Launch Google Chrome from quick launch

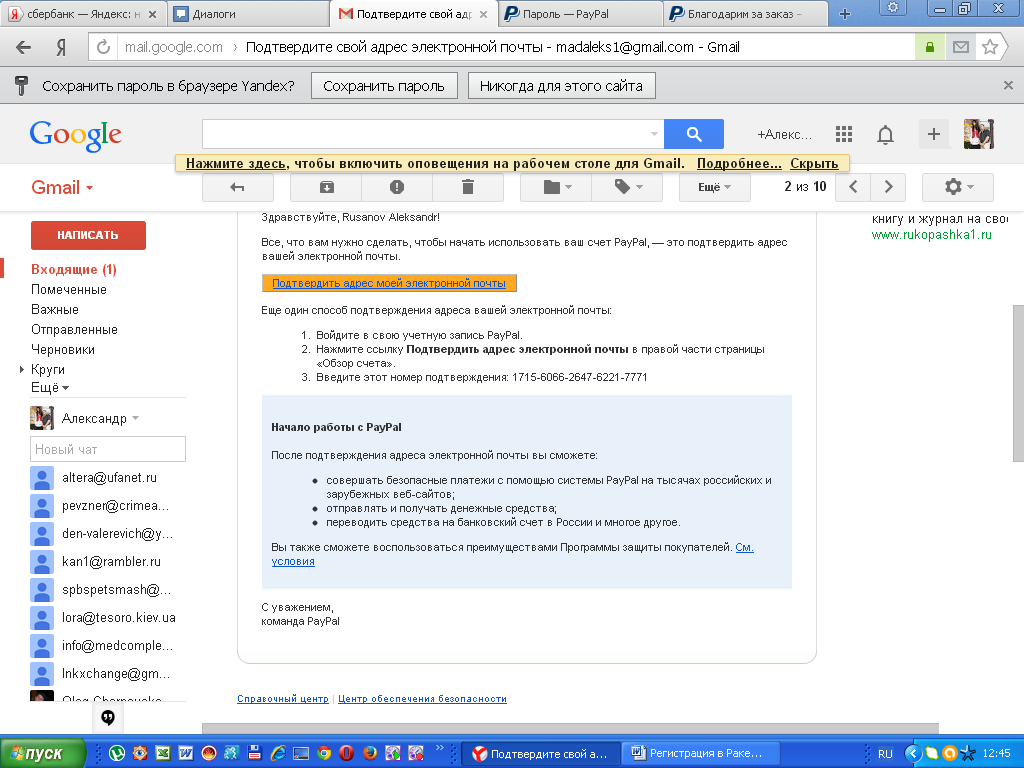coord(323,753)
